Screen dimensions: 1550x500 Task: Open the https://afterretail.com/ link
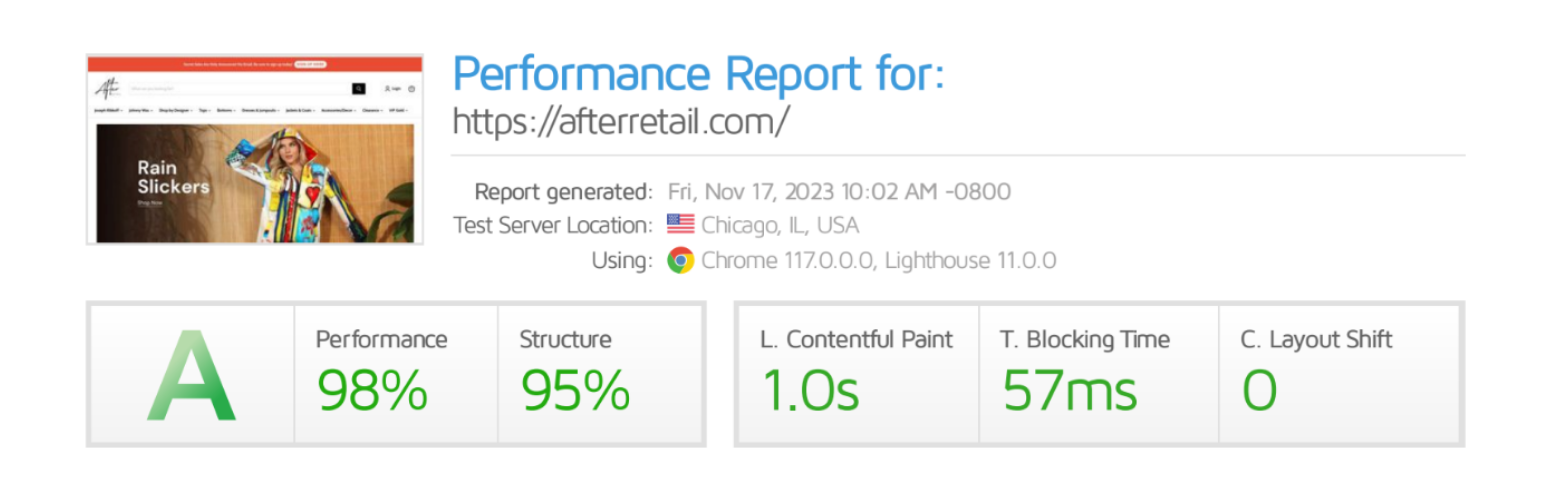tap(621, 120)
